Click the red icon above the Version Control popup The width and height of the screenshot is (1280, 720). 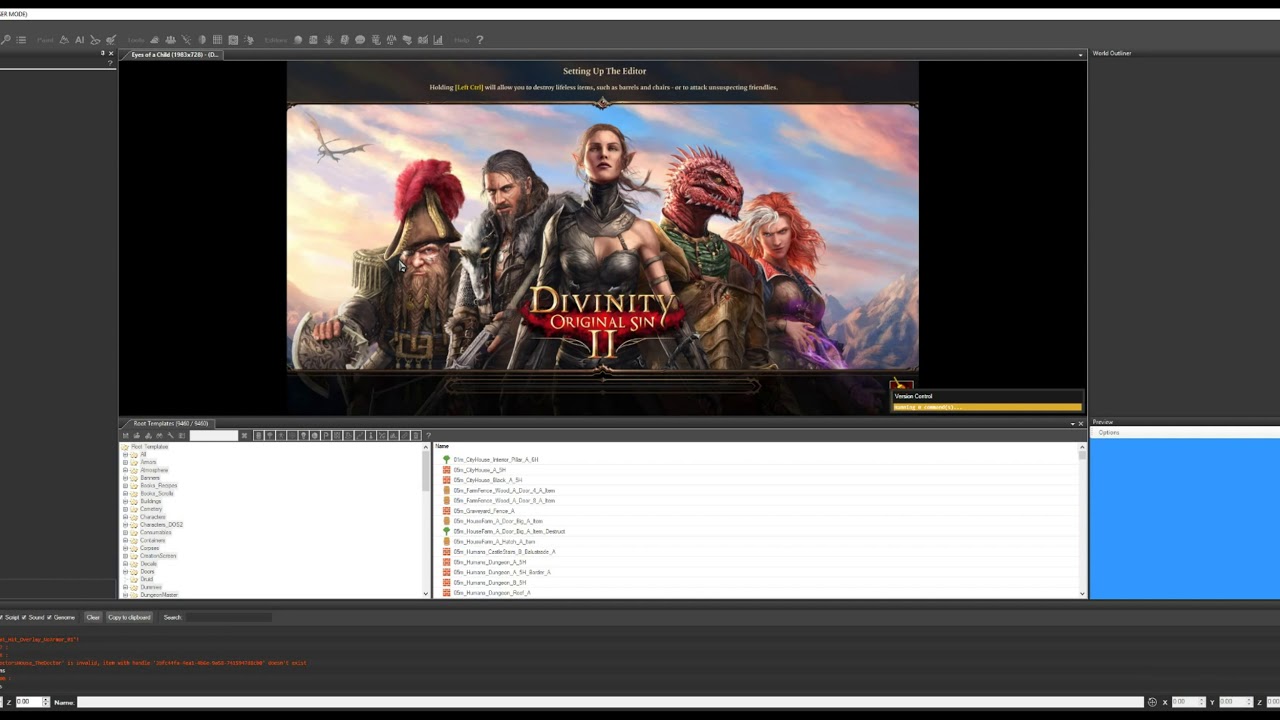(x=901, y=385)
